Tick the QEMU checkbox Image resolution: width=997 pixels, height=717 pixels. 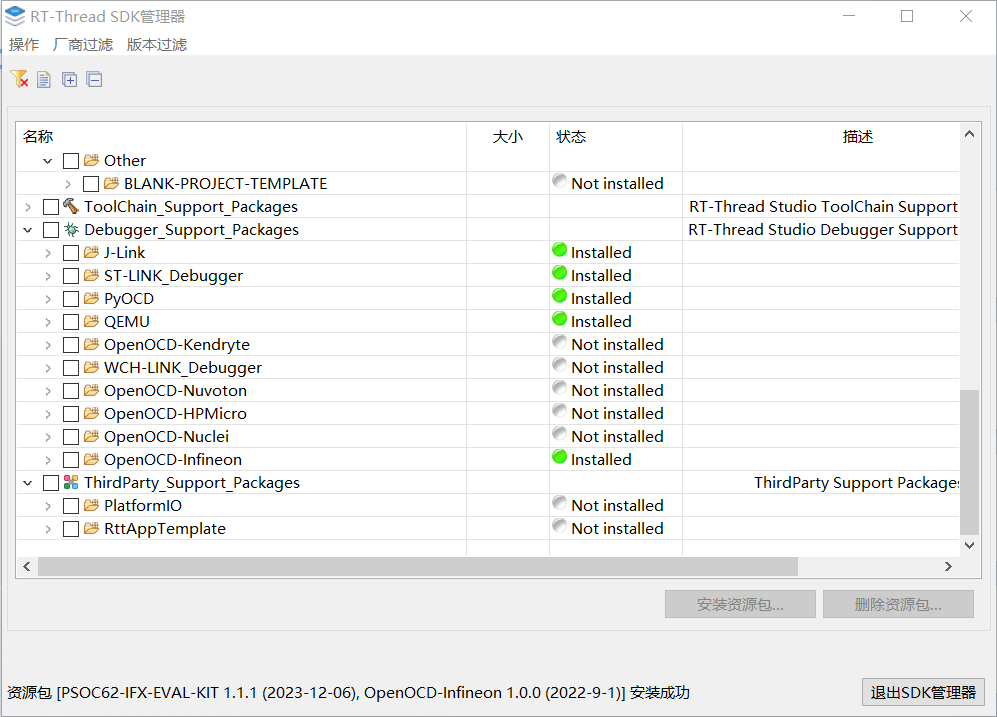click(x=71, y=322)
